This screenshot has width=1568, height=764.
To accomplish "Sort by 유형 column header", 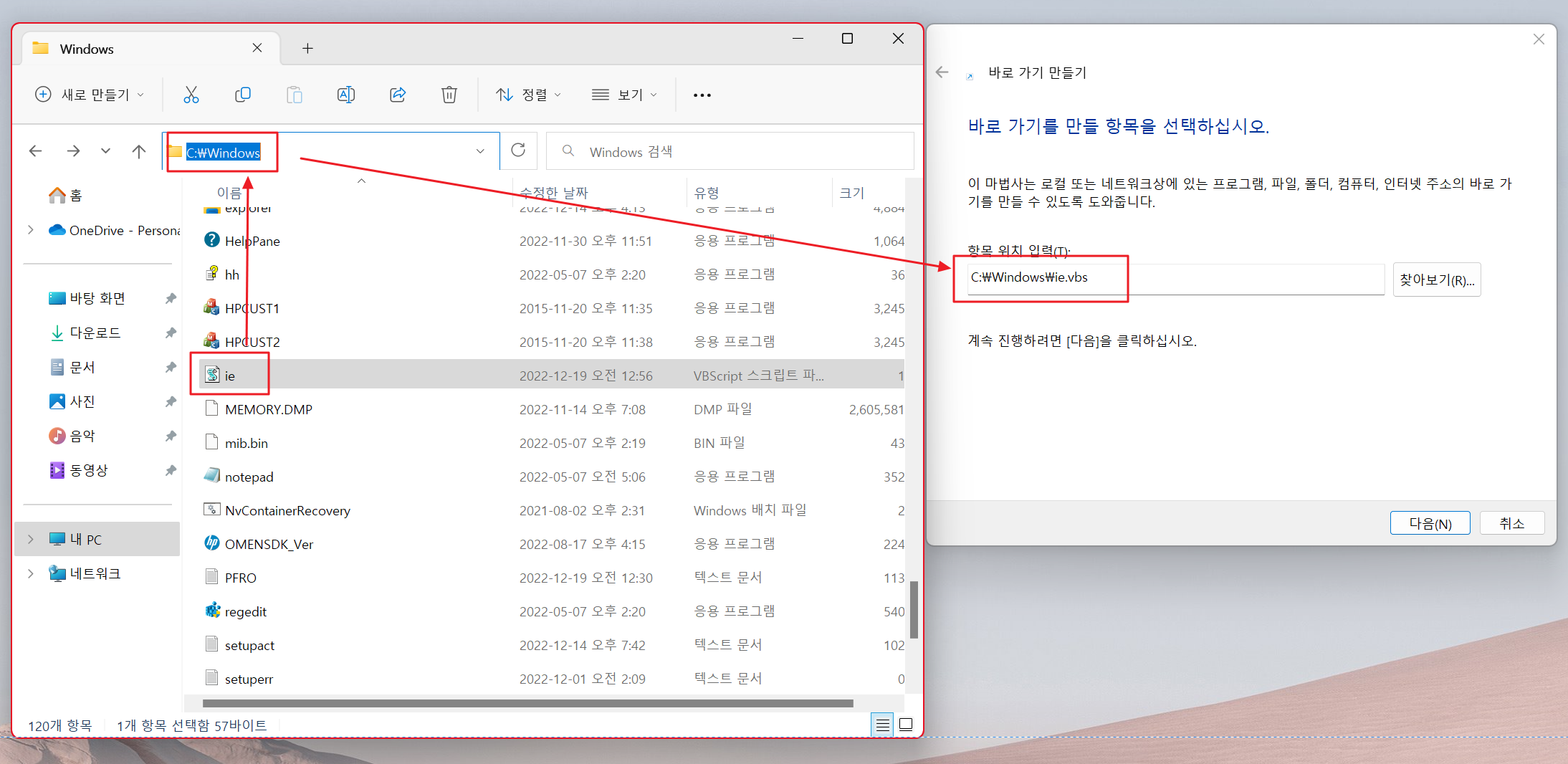I will point(707,193).
